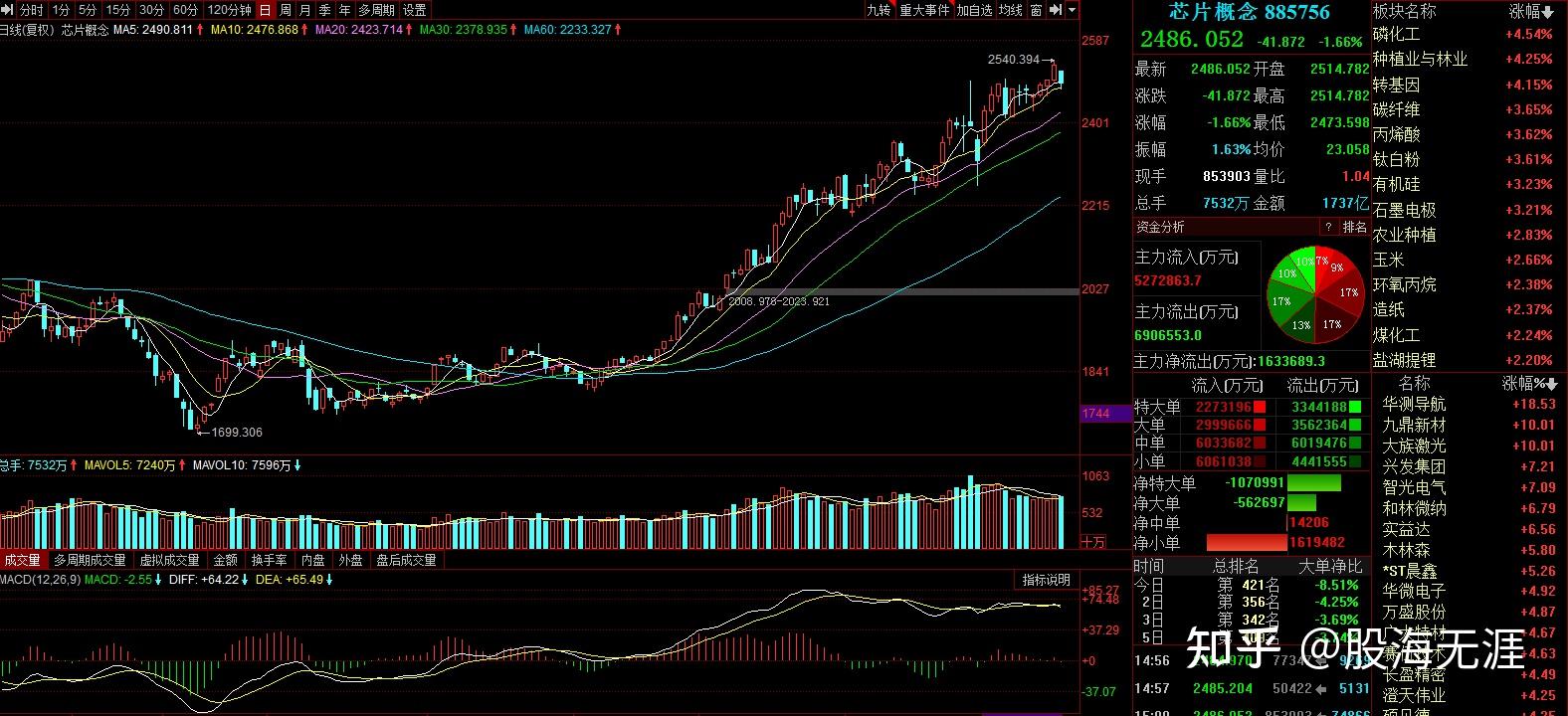Click the purple 1744 price axis marker
Viewport: 1568px width, 716px height.
(1106, 414)
